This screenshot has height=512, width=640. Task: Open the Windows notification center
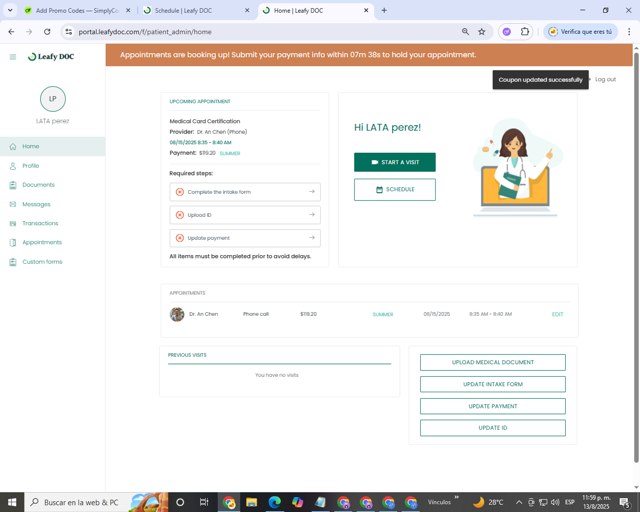tap(624, 502)
